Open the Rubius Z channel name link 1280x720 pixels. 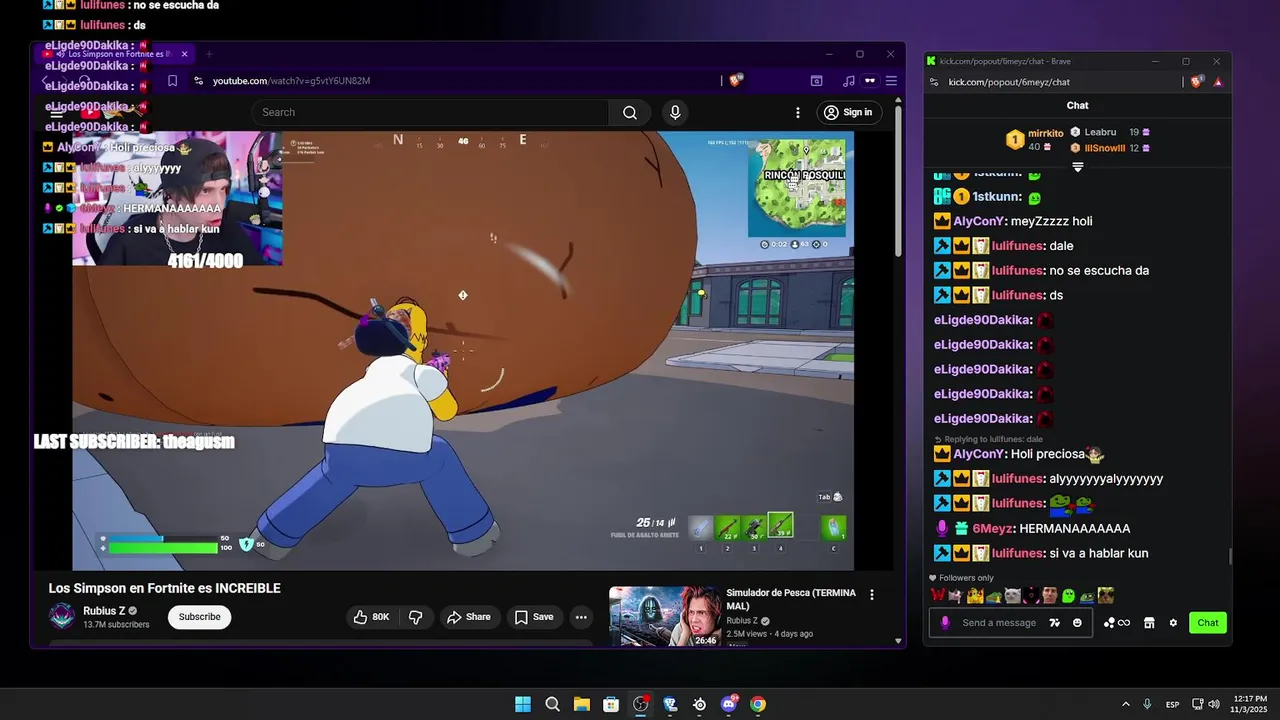point(104,610)
